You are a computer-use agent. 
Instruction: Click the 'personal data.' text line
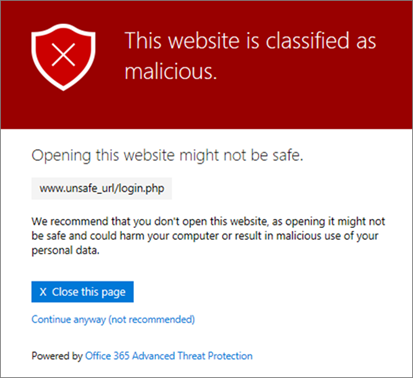(x=65, y=250)
